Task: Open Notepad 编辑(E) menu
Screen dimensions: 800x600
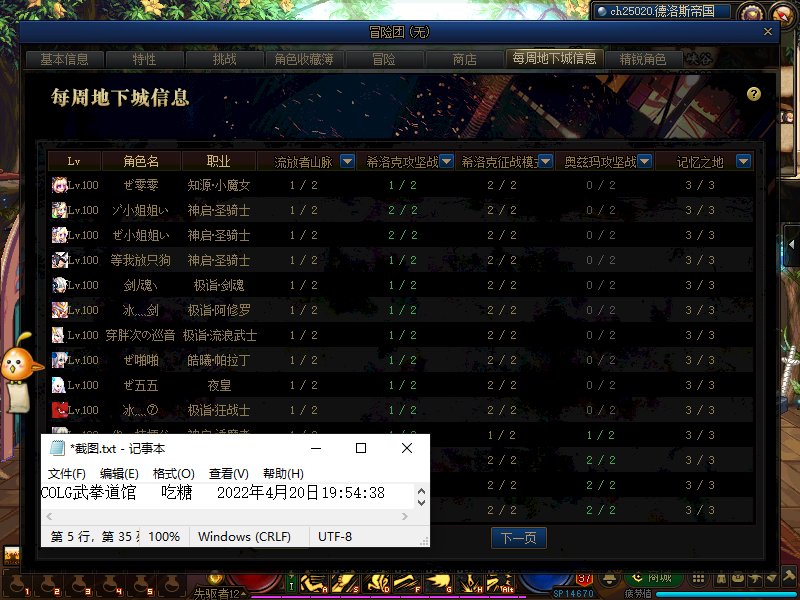Action: point(119,473)
